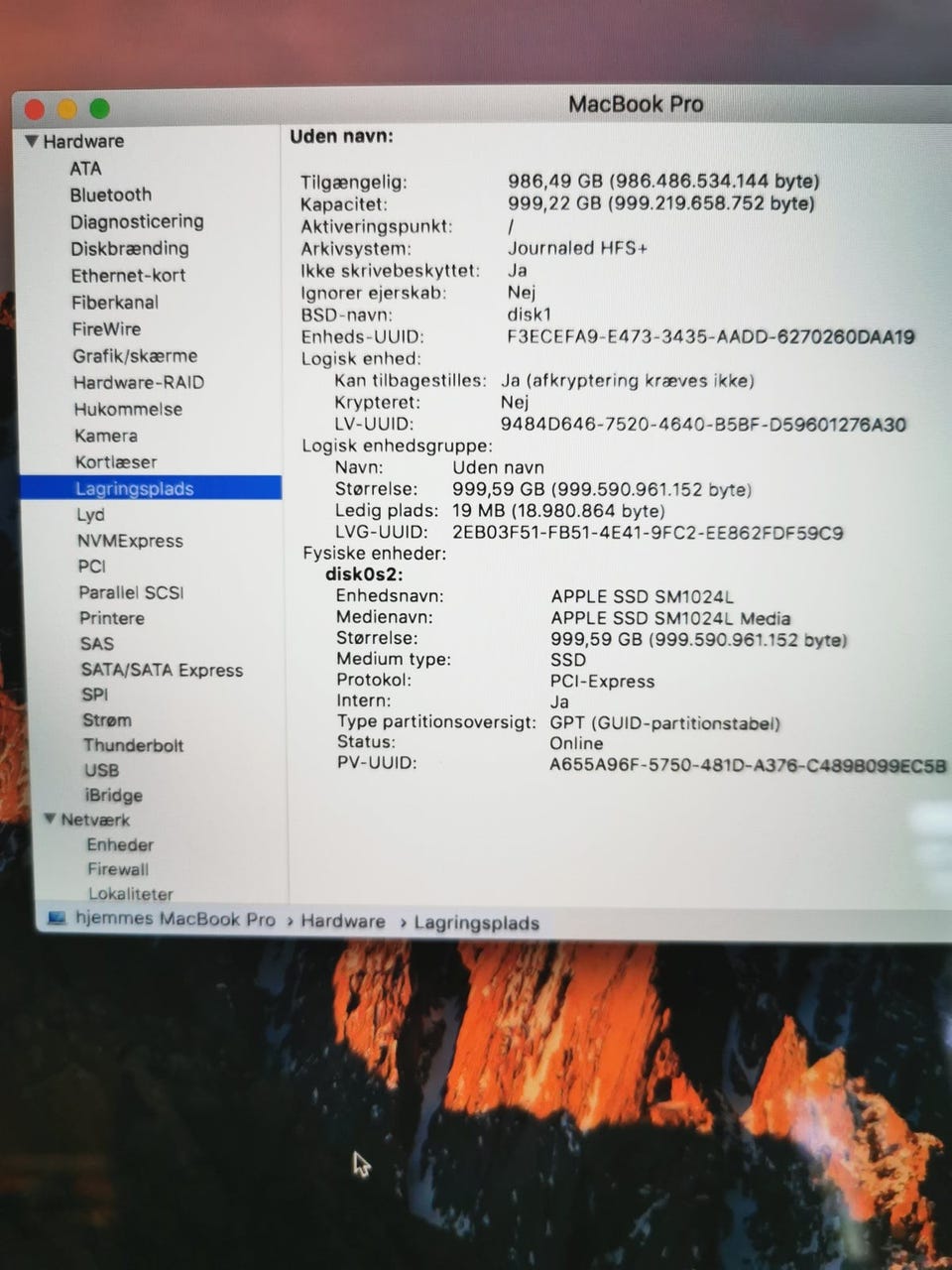The height and width of the screenshot is (1270, 952).
Task: Click the PV-UUID value A655A96F
Action: click(748, 765)
